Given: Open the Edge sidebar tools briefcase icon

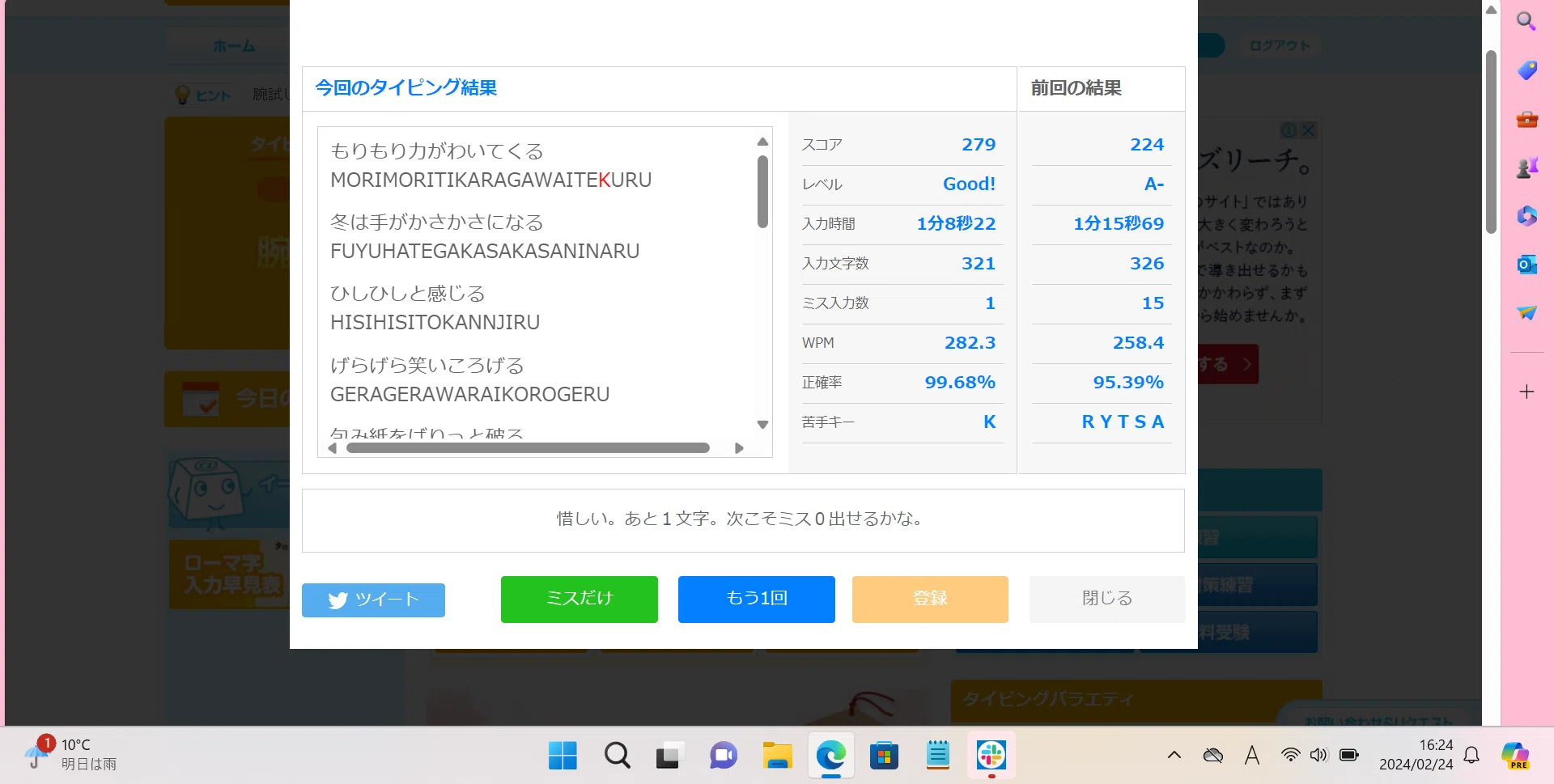Looking at the screenshot, I should pos(1526,119).
